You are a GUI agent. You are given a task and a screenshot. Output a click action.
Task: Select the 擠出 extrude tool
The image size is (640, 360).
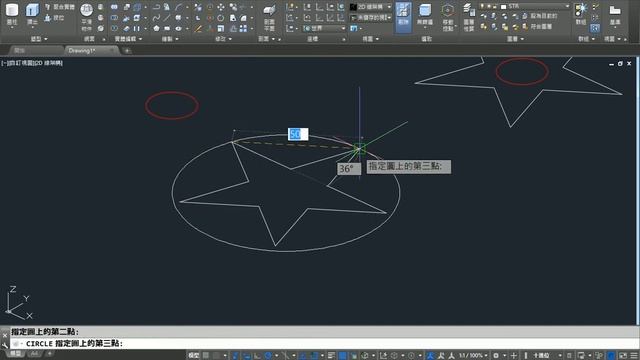[32, 14]
